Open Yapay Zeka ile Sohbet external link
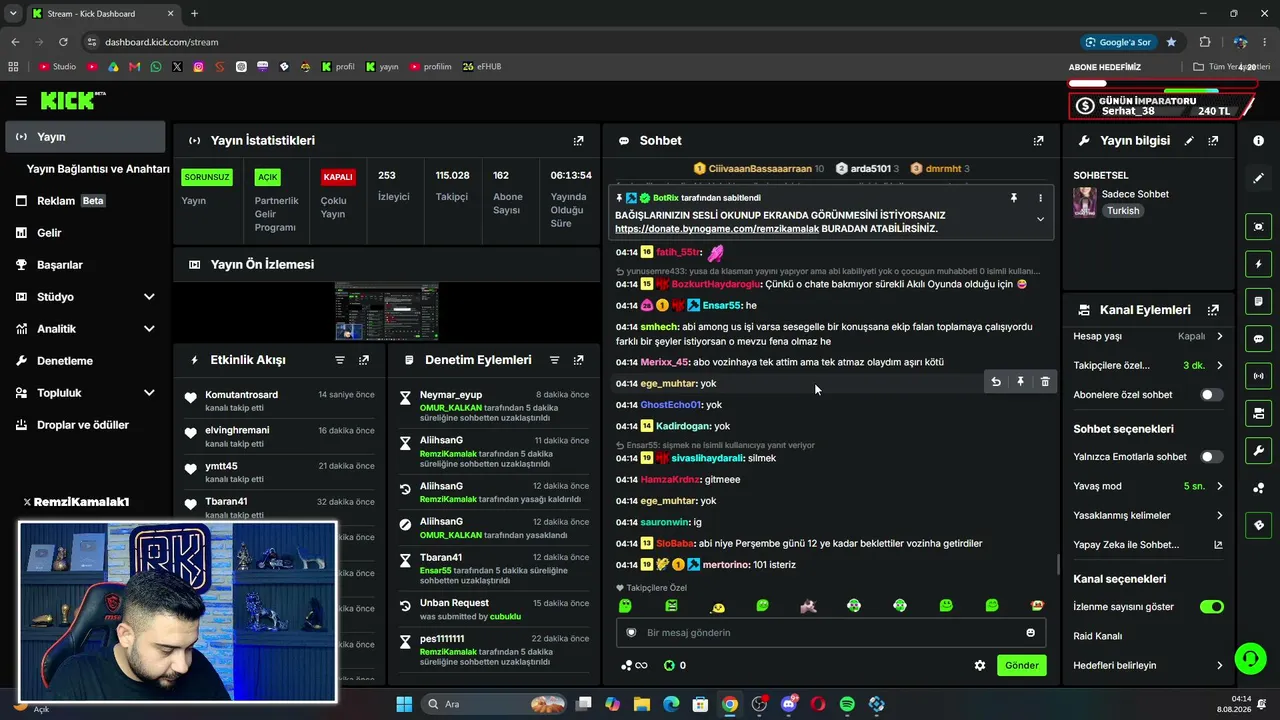The width and height of the screenshot is (1280, 720). click(1218, 545)
